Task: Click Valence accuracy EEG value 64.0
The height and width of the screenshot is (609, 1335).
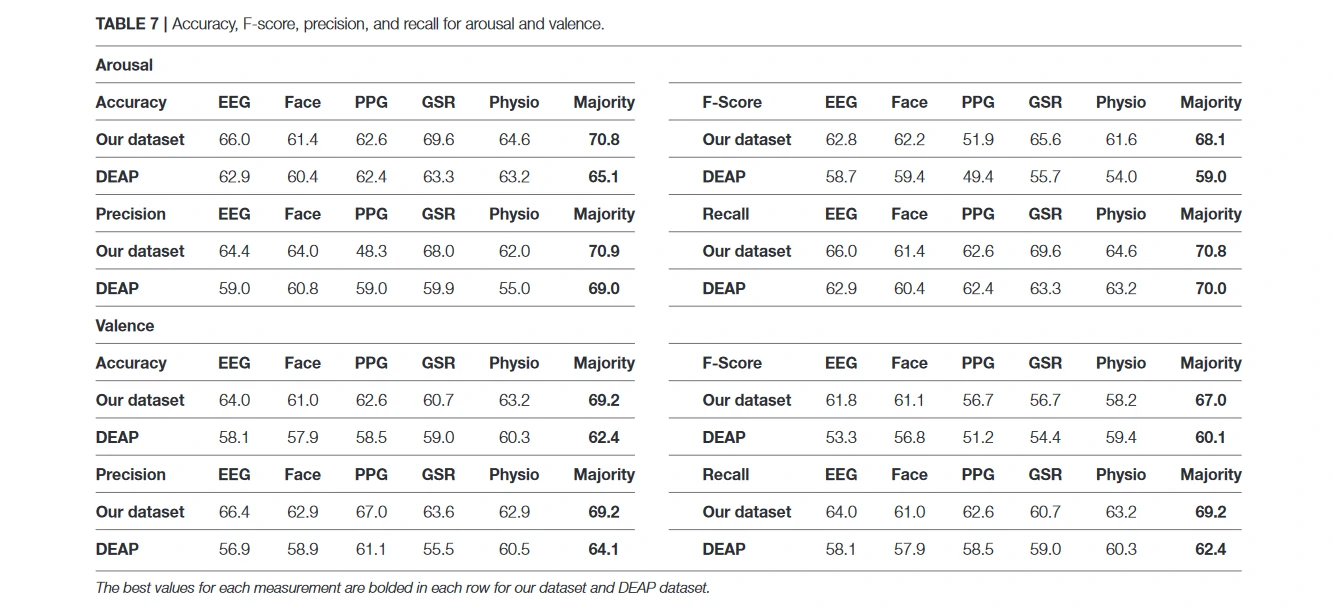Action: 234,400
